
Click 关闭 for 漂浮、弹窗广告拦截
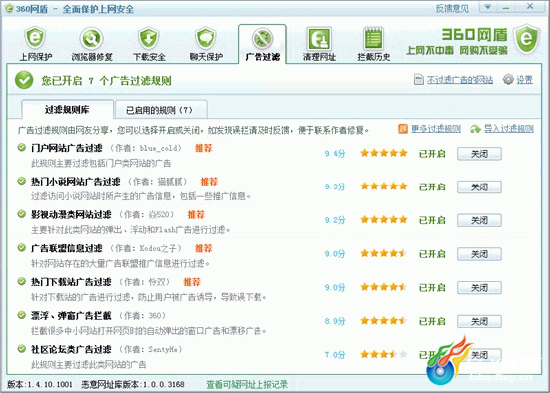tap(479, 321)
